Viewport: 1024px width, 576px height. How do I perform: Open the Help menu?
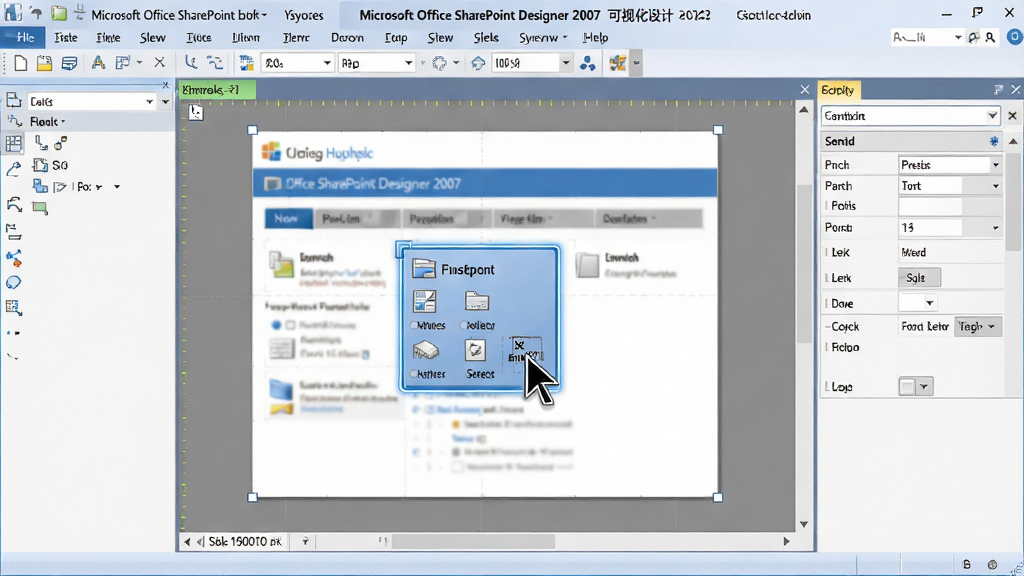click(595, 38)
